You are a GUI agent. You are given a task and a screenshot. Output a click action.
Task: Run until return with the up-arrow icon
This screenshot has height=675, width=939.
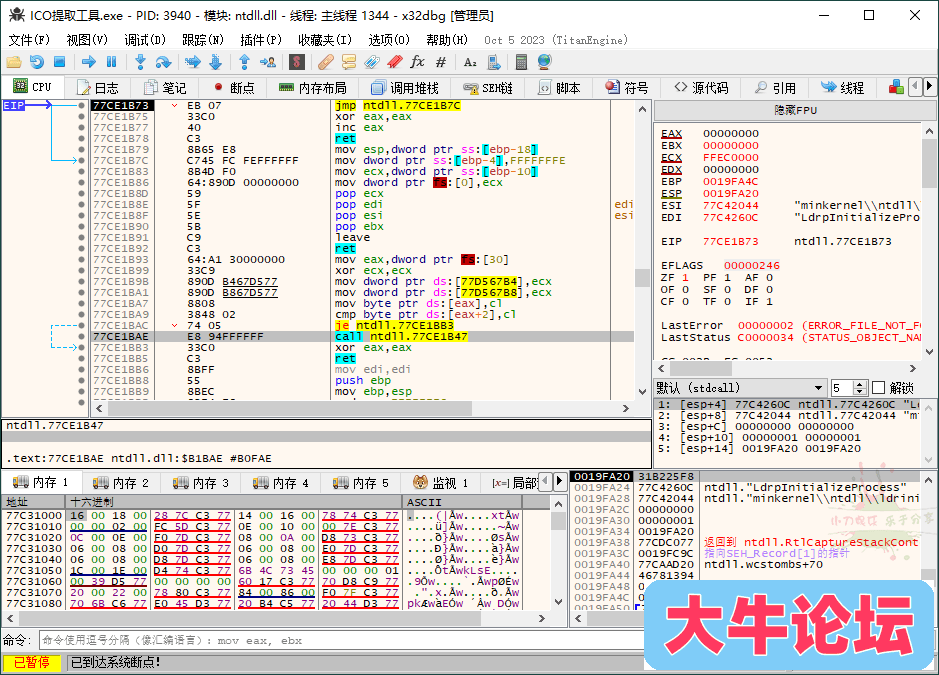tap(244, 62)
